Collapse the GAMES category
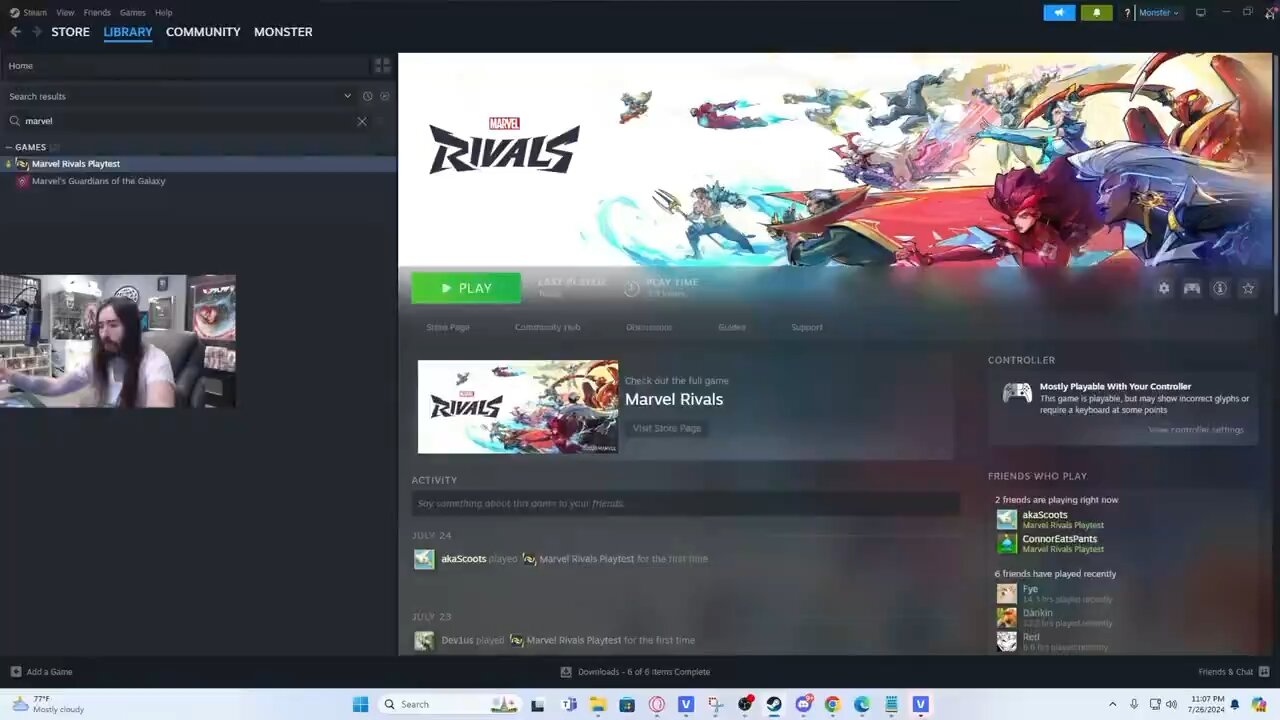1280x720 pixels. [x=30, y=147]
